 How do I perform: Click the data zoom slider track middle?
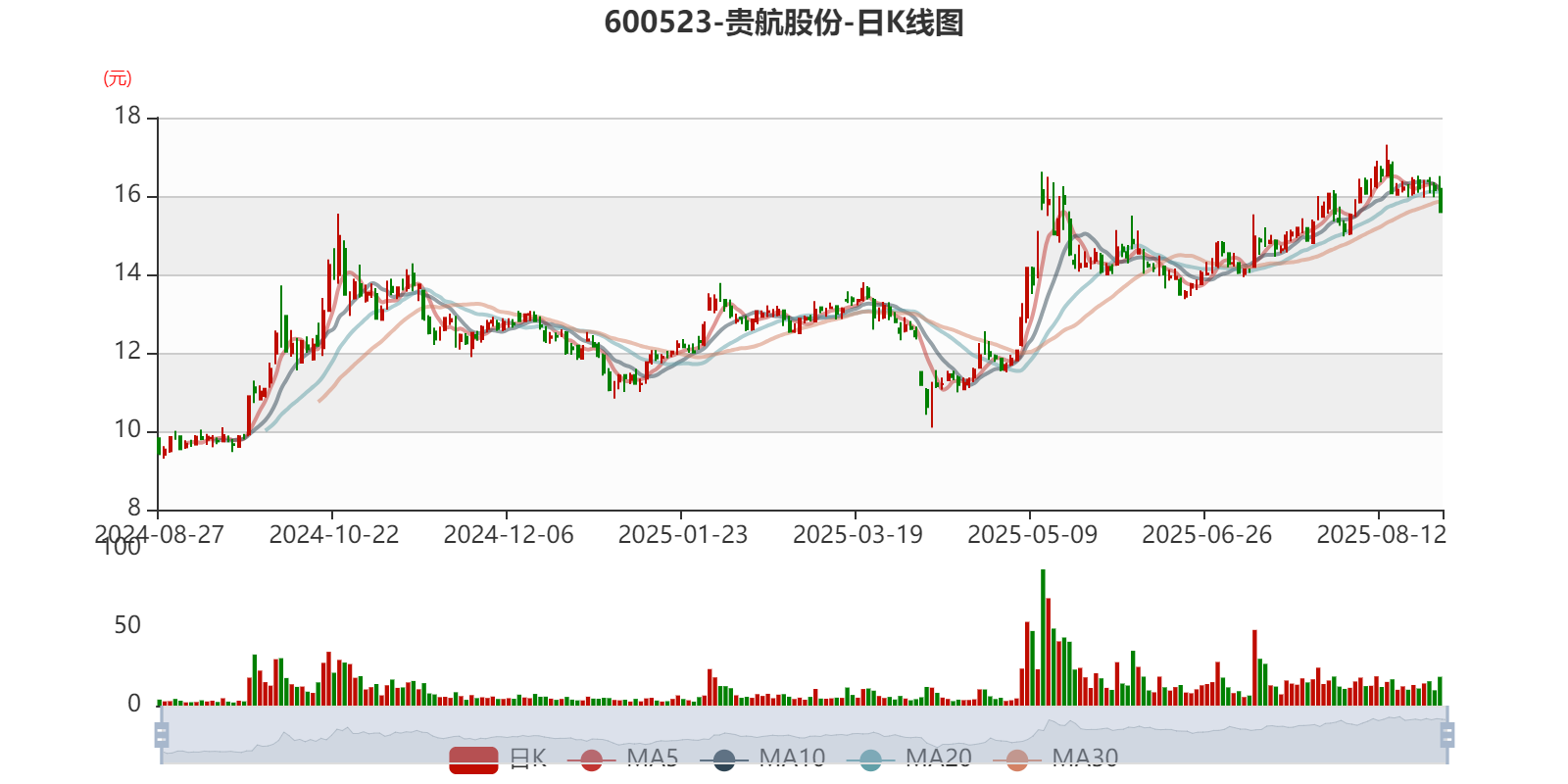point(804,735)
